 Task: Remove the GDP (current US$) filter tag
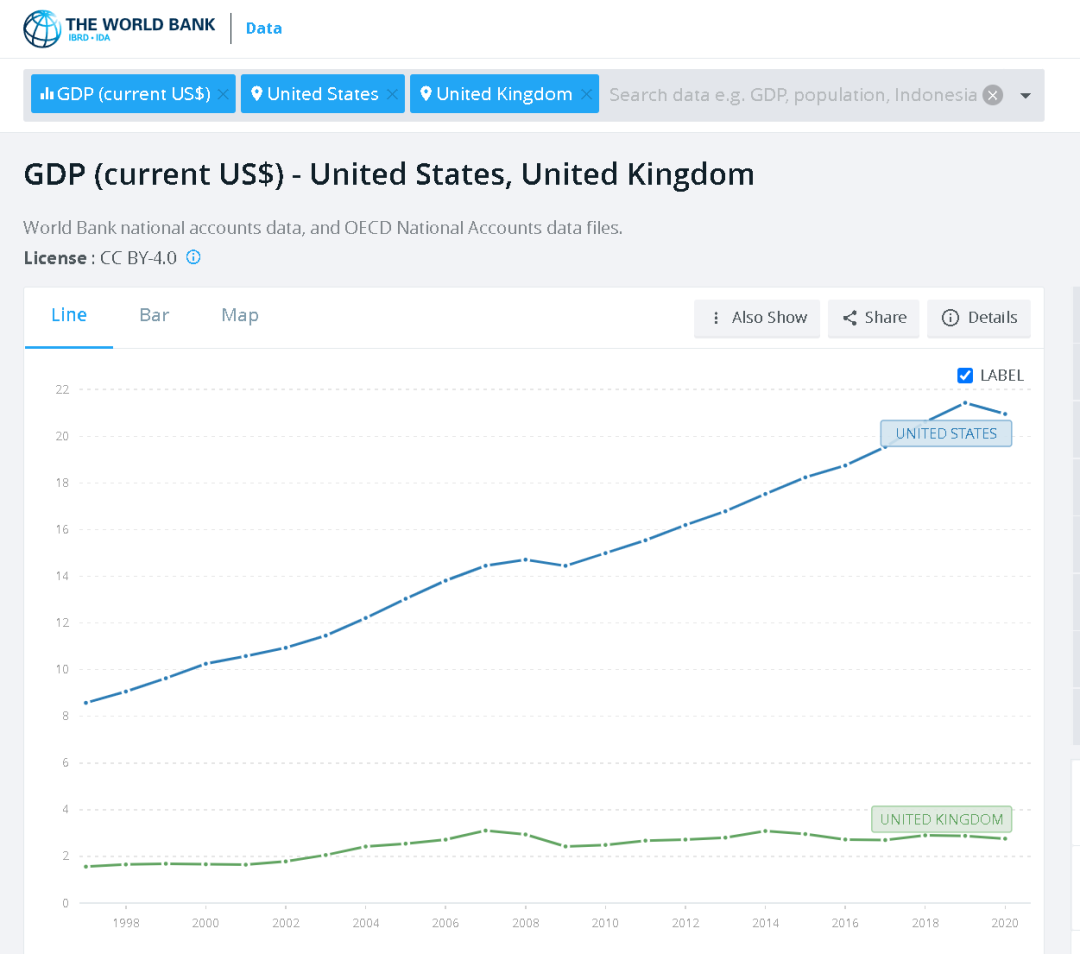222,94
